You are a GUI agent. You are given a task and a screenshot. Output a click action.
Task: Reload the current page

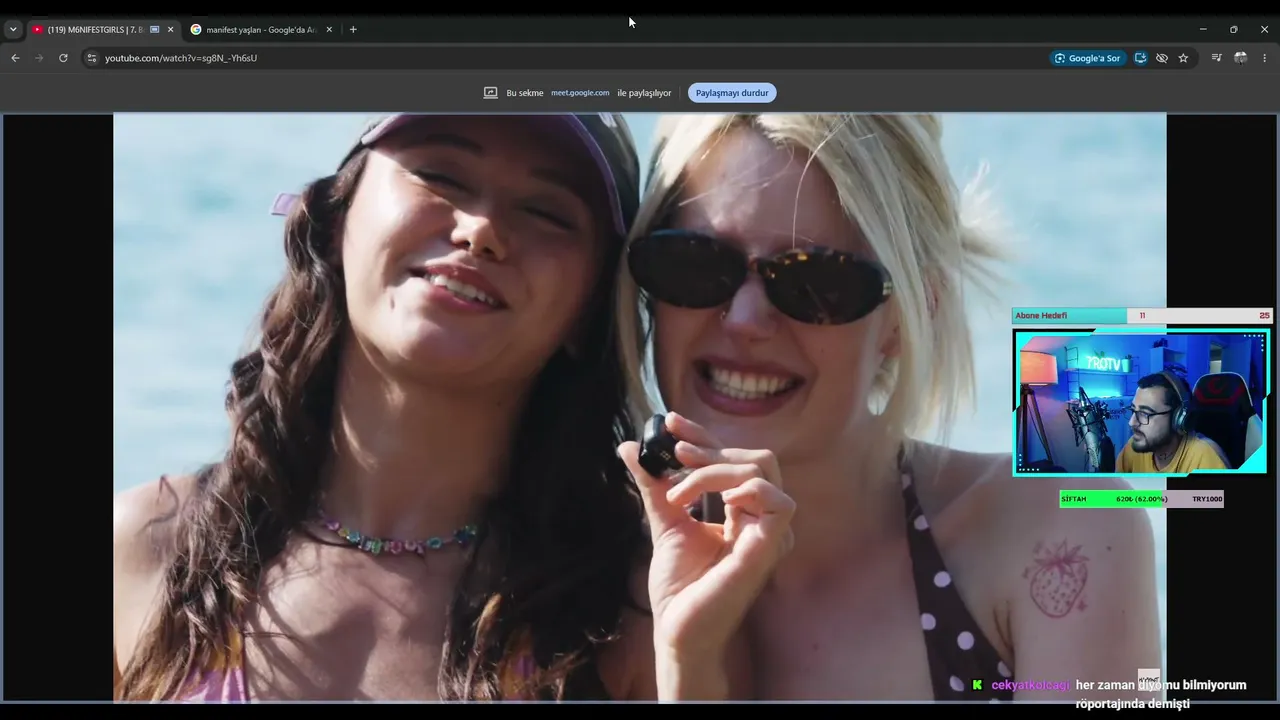pos(63,58)
